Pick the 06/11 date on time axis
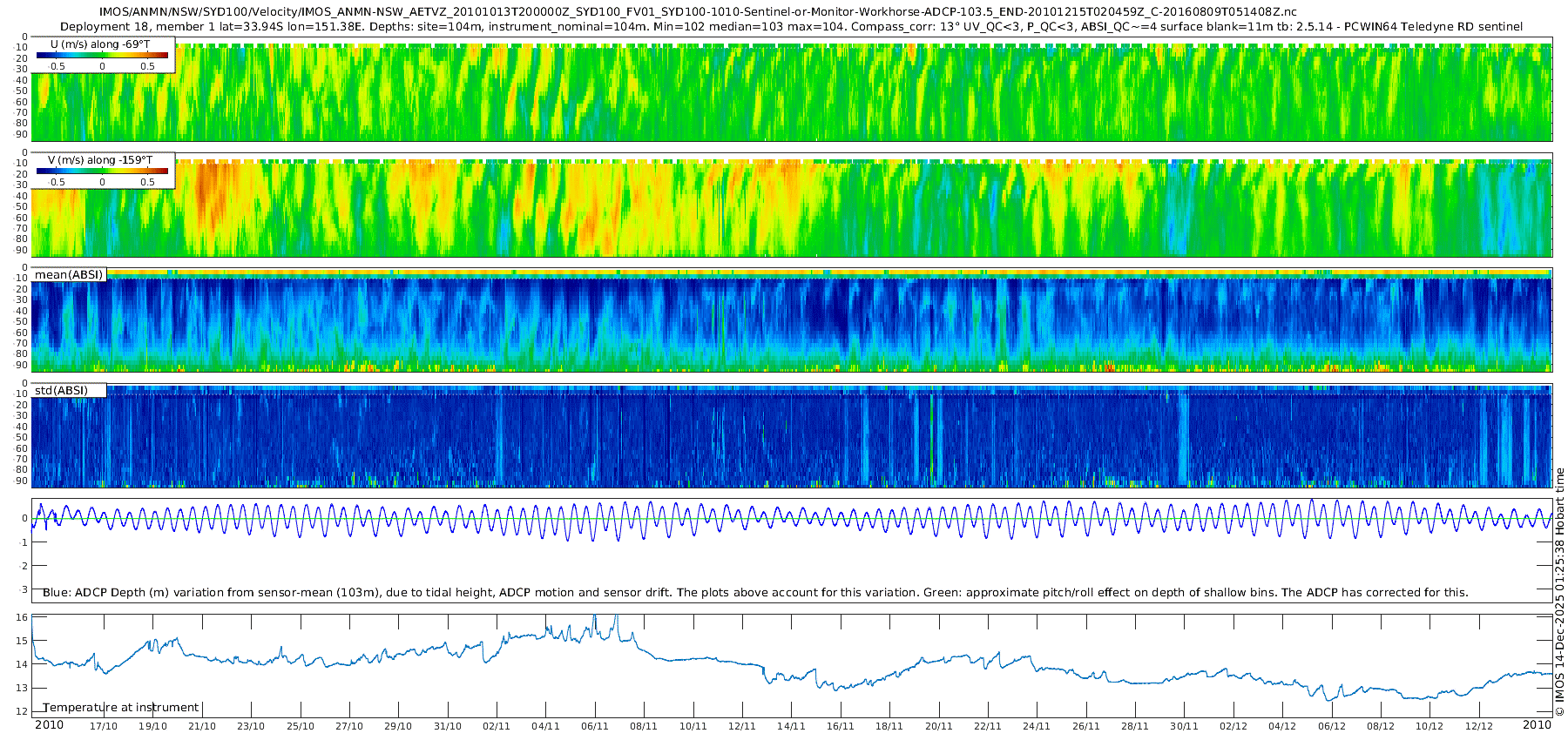1568x740 pixels. [595, 726]
